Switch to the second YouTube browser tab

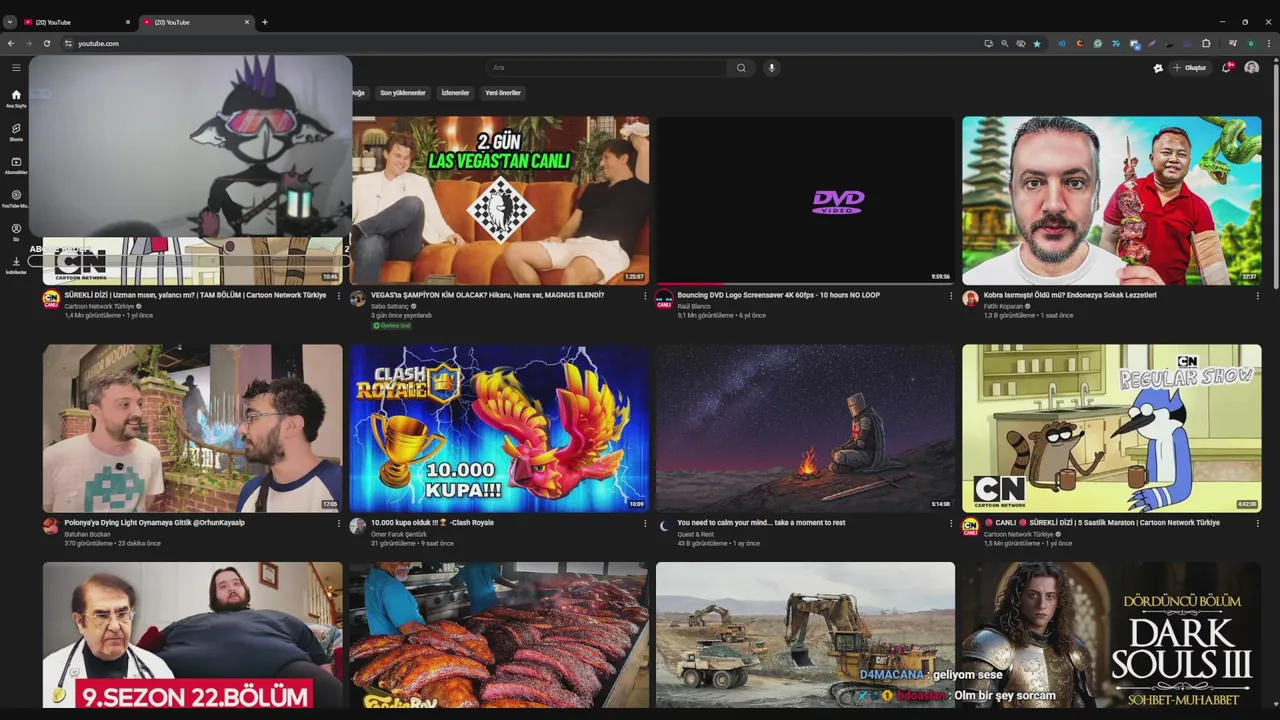pos(195,22)
